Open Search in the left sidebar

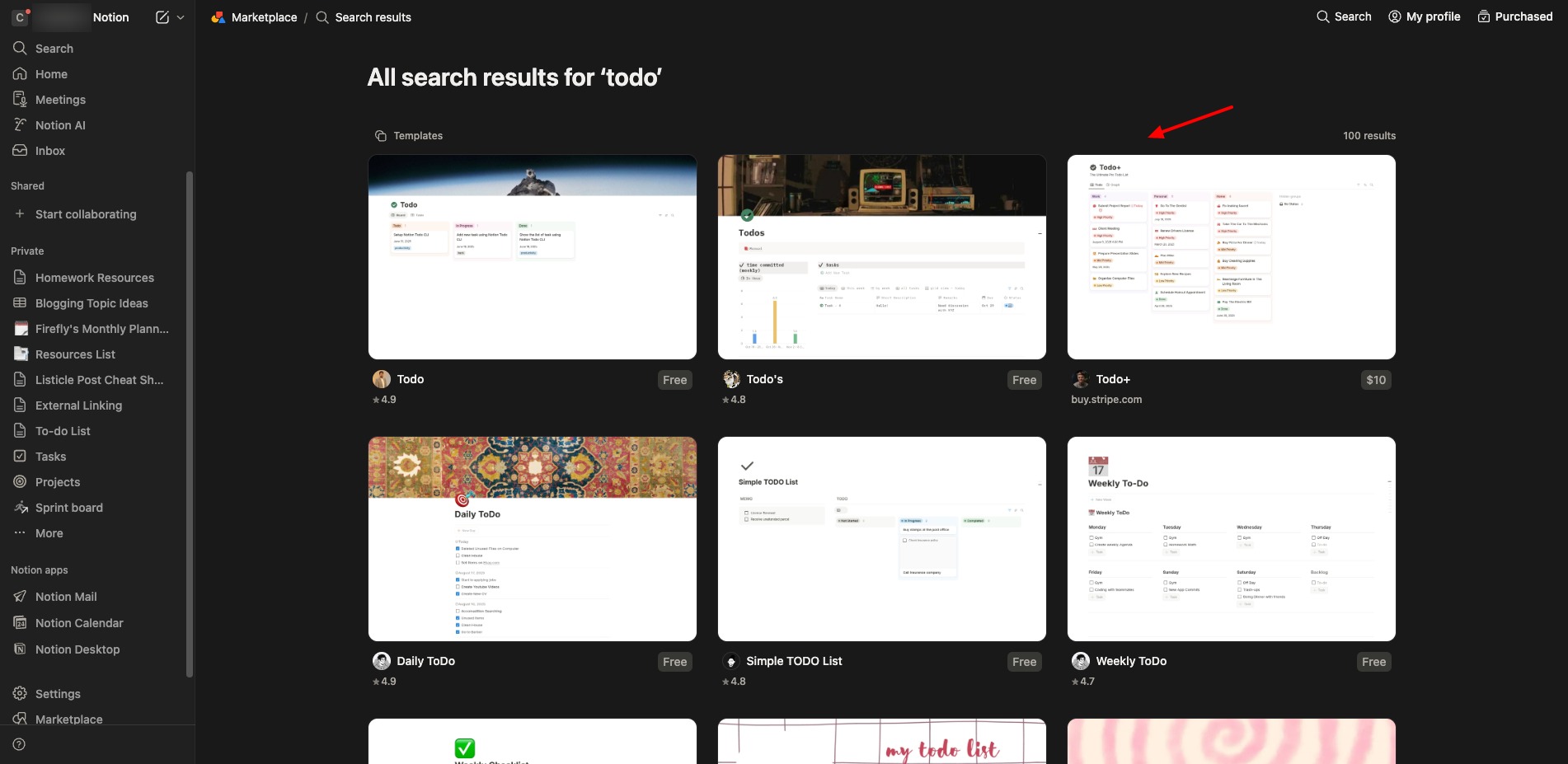(54, 49)
